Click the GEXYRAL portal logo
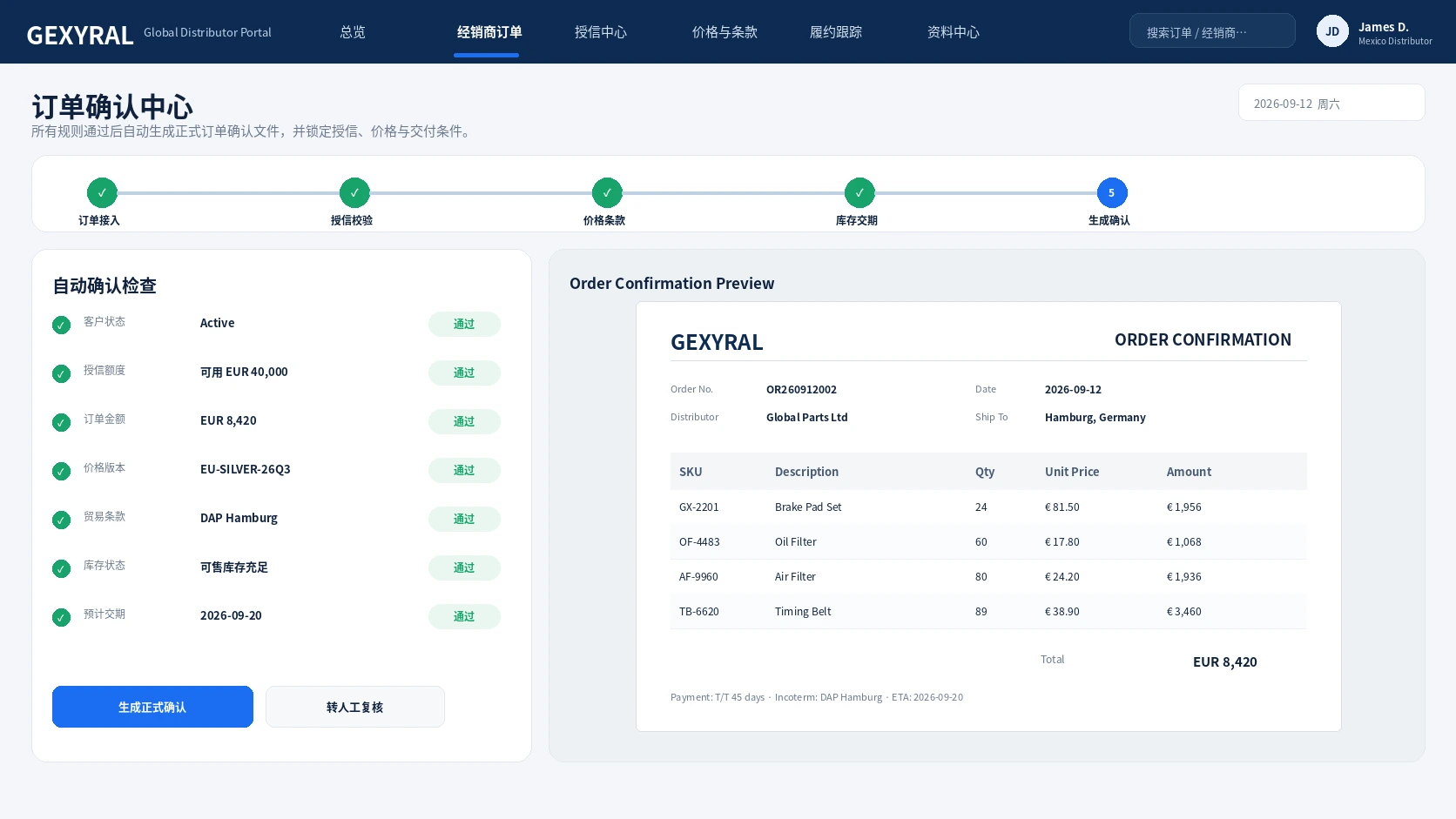1456x819 pixels. [80, 35]
